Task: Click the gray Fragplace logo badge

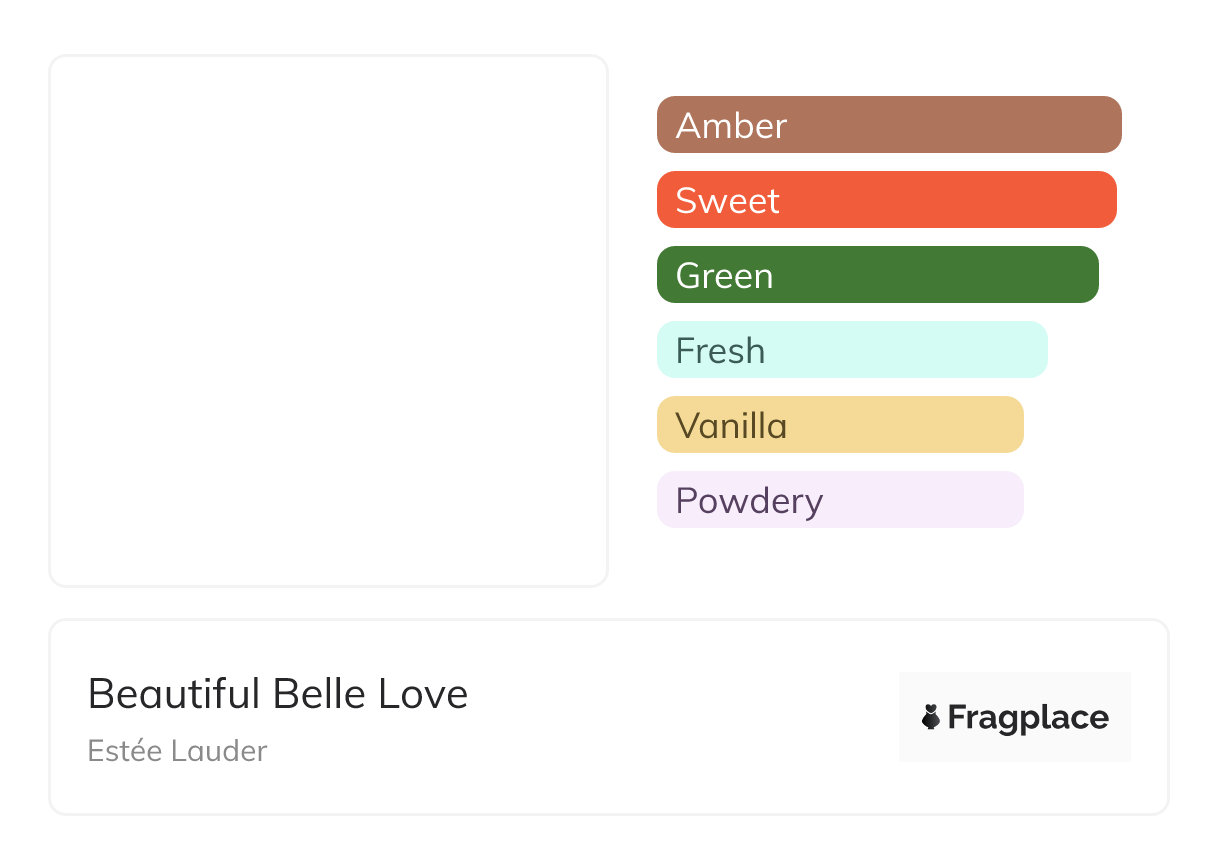Action: pos(1015,690)
